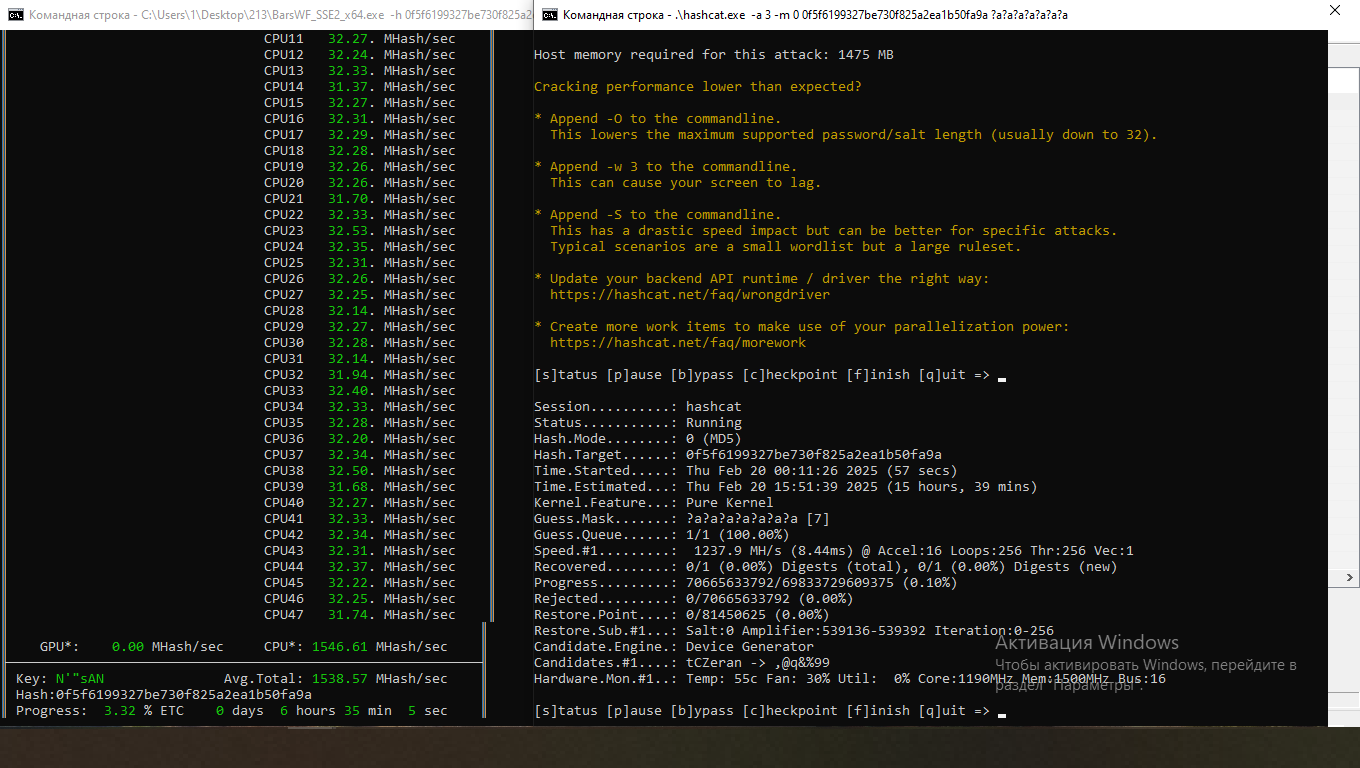Viewport: 1360px width, 768px height.
Task: Open the hashcat wrongdriver FAQ URL
Action: (x=689, y=295)
